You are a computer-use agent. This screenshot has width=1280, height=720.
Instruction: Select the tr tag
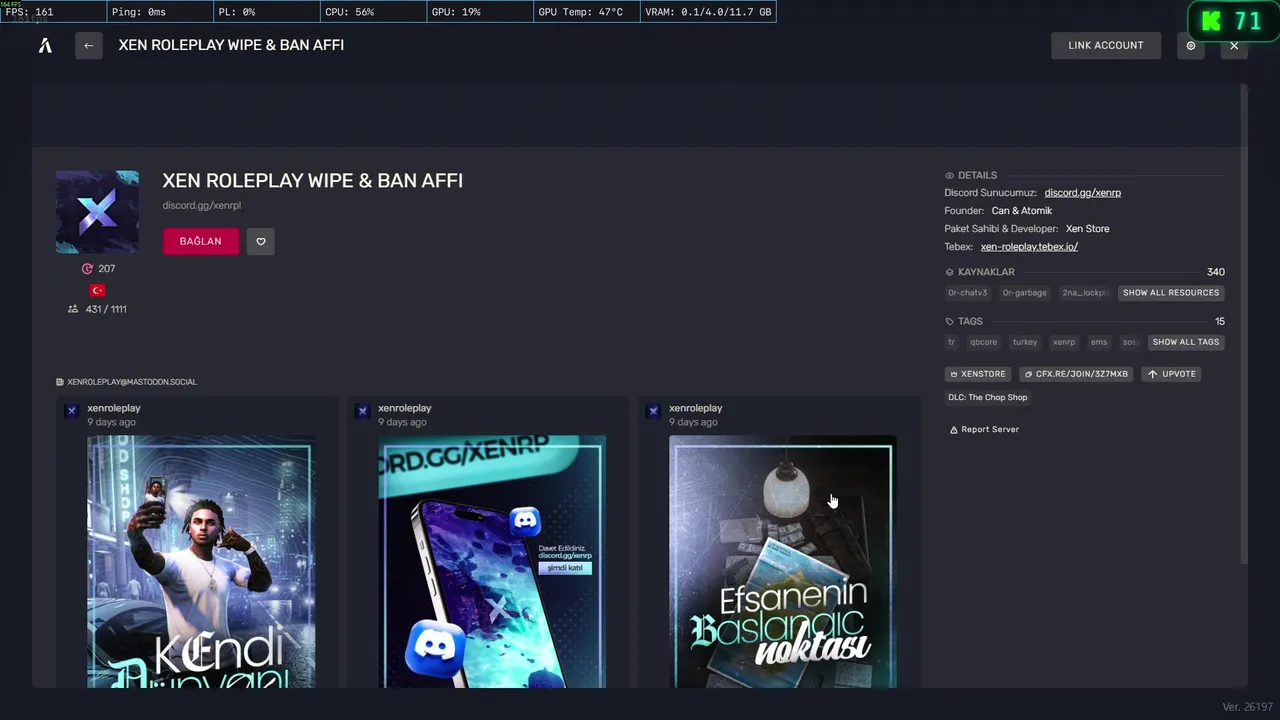(x=952, y=342)
